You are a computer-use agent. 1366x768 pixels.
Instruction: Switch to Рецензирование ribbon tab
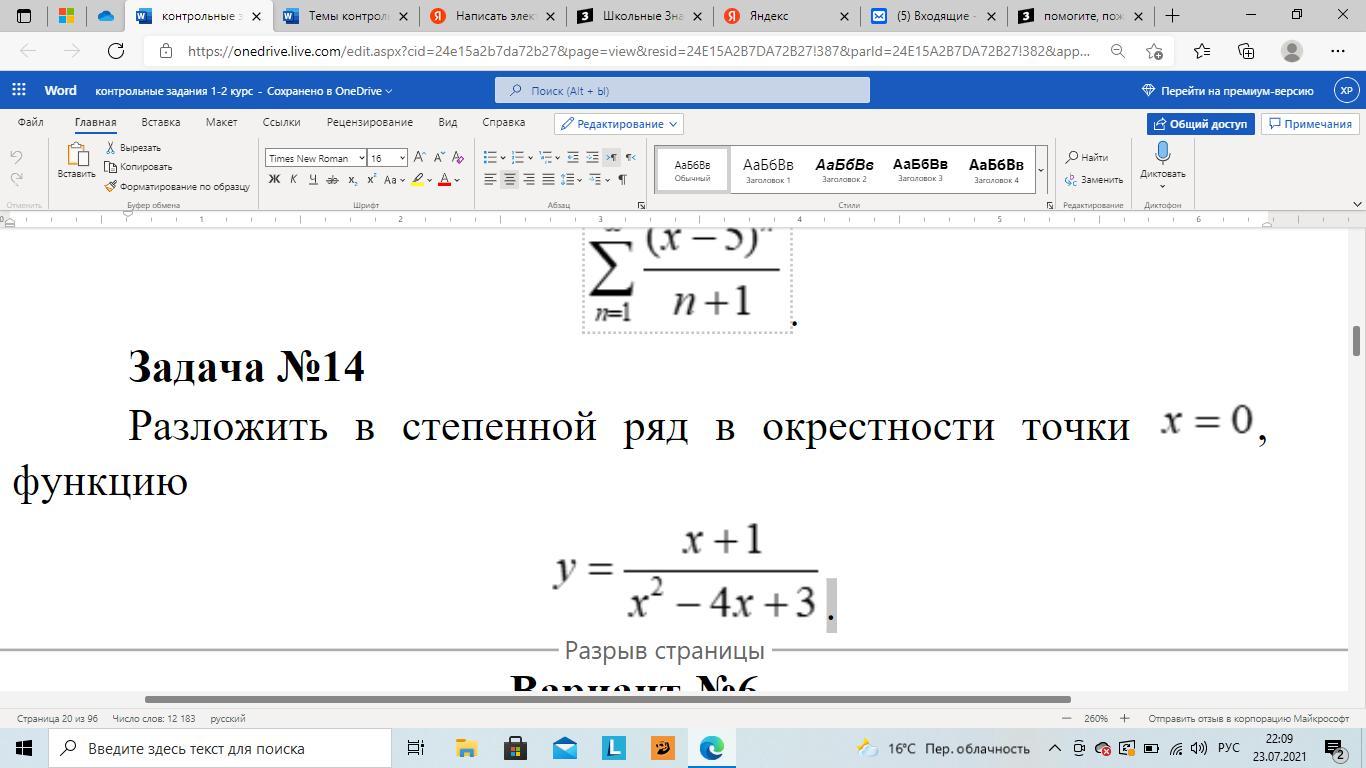[x=369, y=122]
